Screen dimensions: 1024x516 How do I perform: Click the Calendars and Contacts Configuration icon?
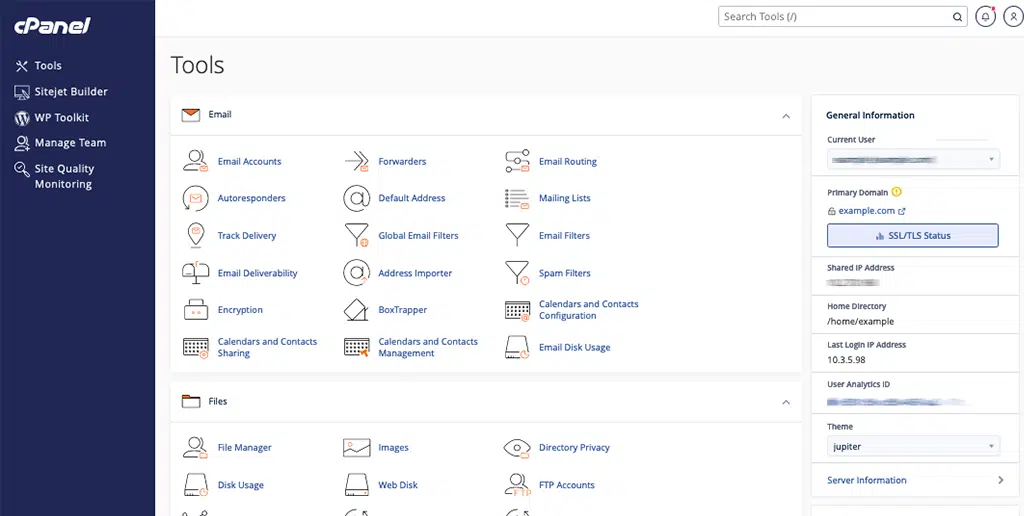tap(517, 310)
